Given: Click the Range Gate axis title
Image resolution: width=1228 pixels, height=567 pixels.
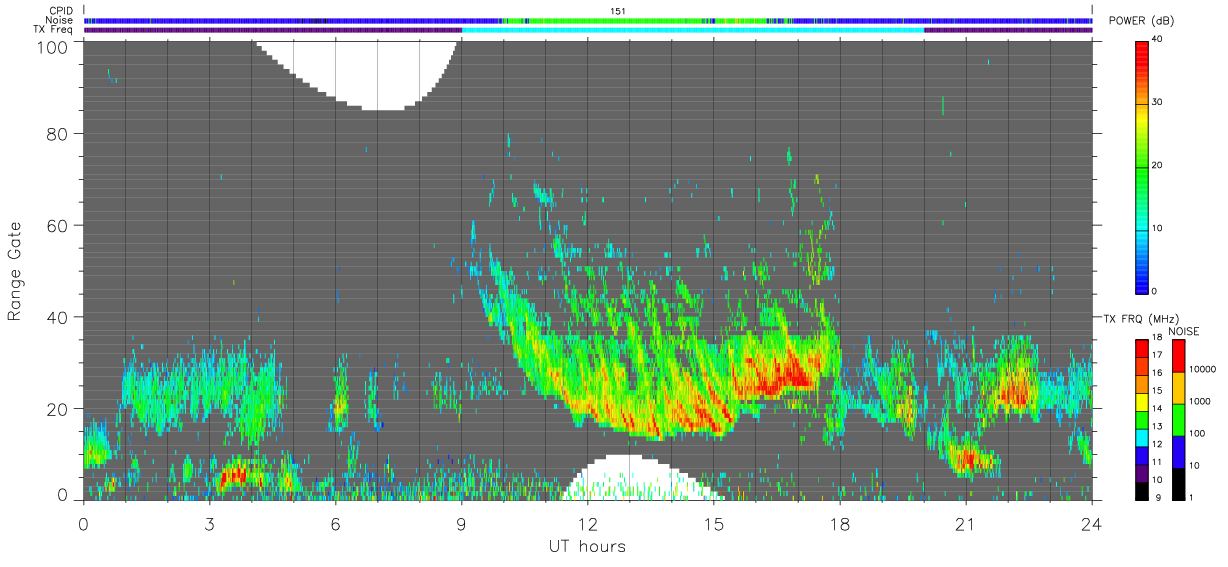Looking at the screenshot, I should click(x=15, y=270).
